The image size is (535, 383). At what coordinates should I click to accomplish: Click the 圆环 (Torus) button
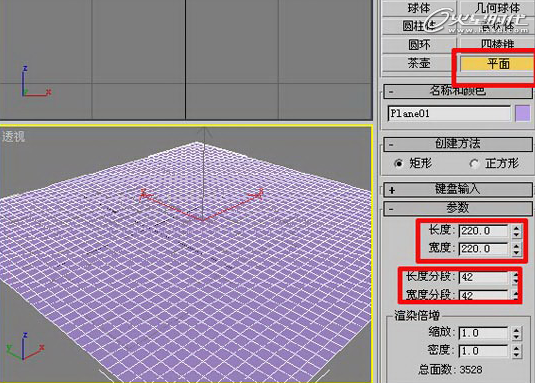(x=419, y=44)
